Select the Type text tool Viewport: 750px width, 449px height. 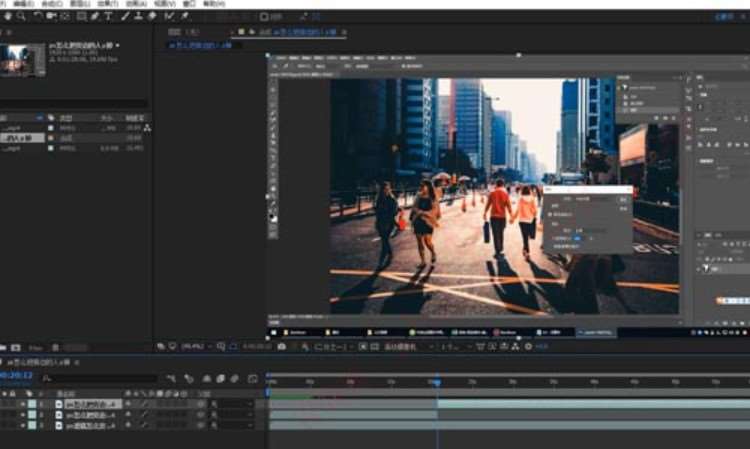108,16
